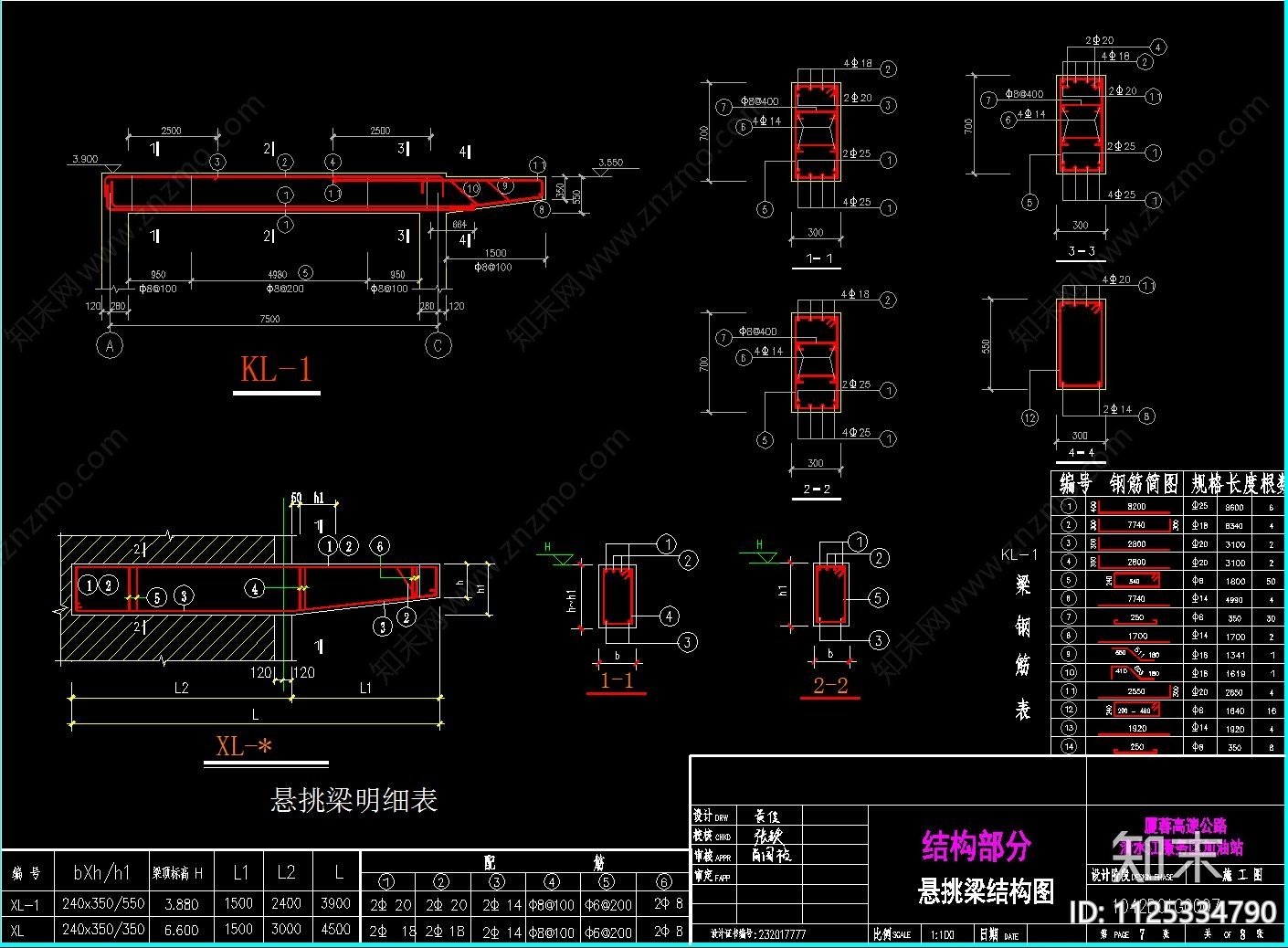Click the Φ25 spec in rebar table
This screenshot has width=1288, height=948.
[x=1199, y=506]
